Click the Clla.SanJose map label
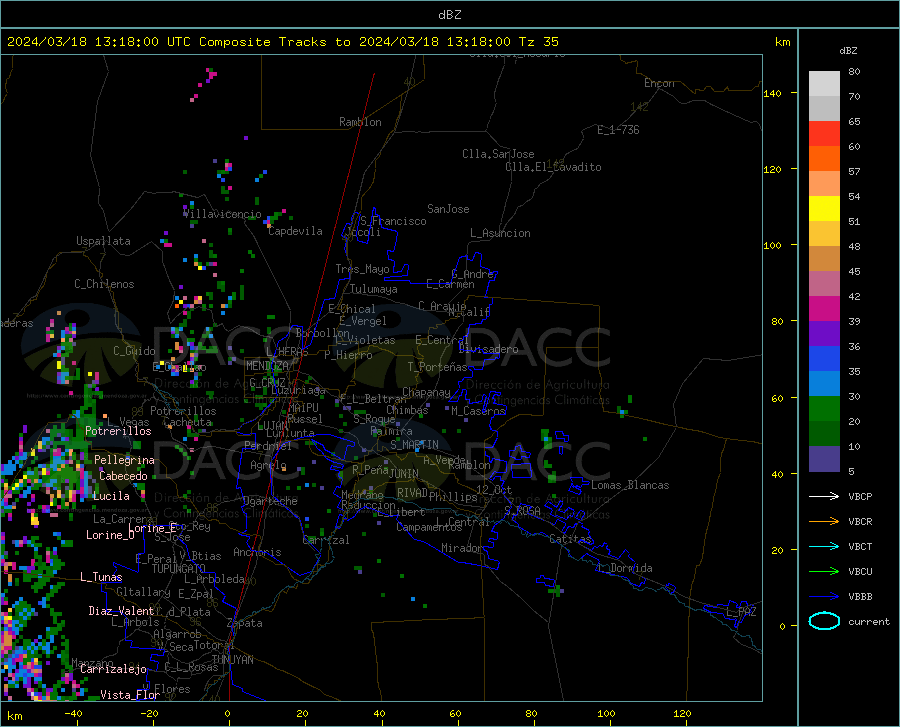Image resolution: width=900 pixels, height=727 pixels. [x=498, y=154]
